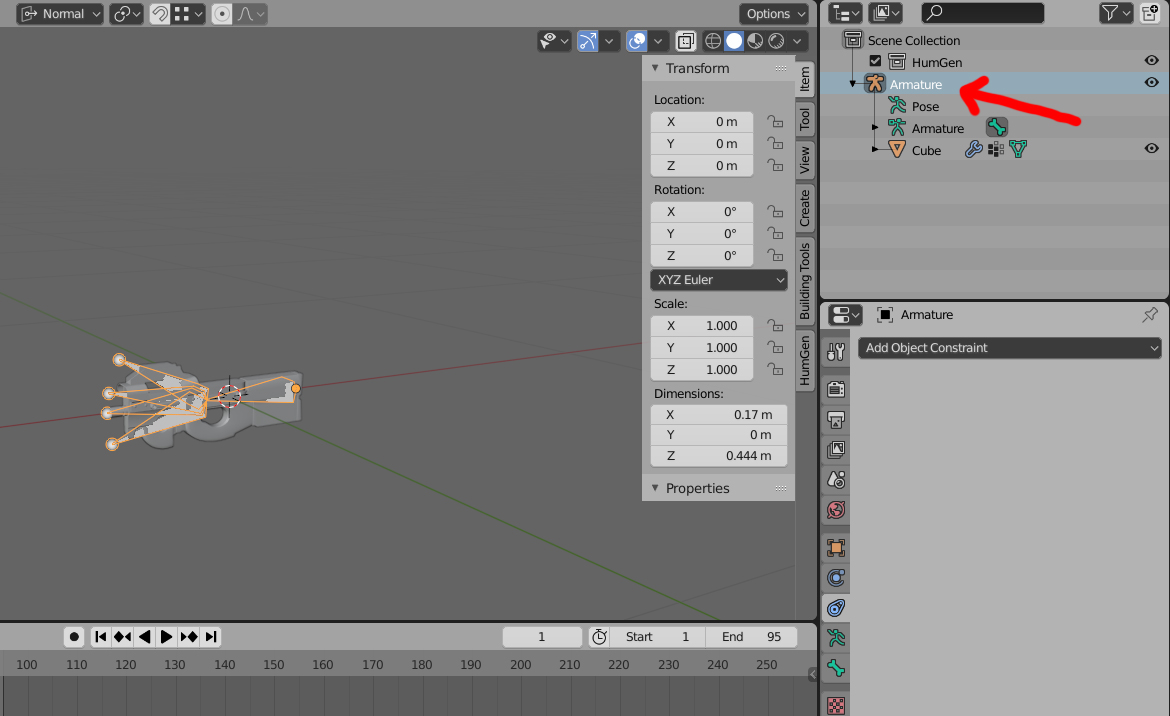Open the World properties tab icon
Viewport: 1170px width, 716px height.
click(836, 510)
